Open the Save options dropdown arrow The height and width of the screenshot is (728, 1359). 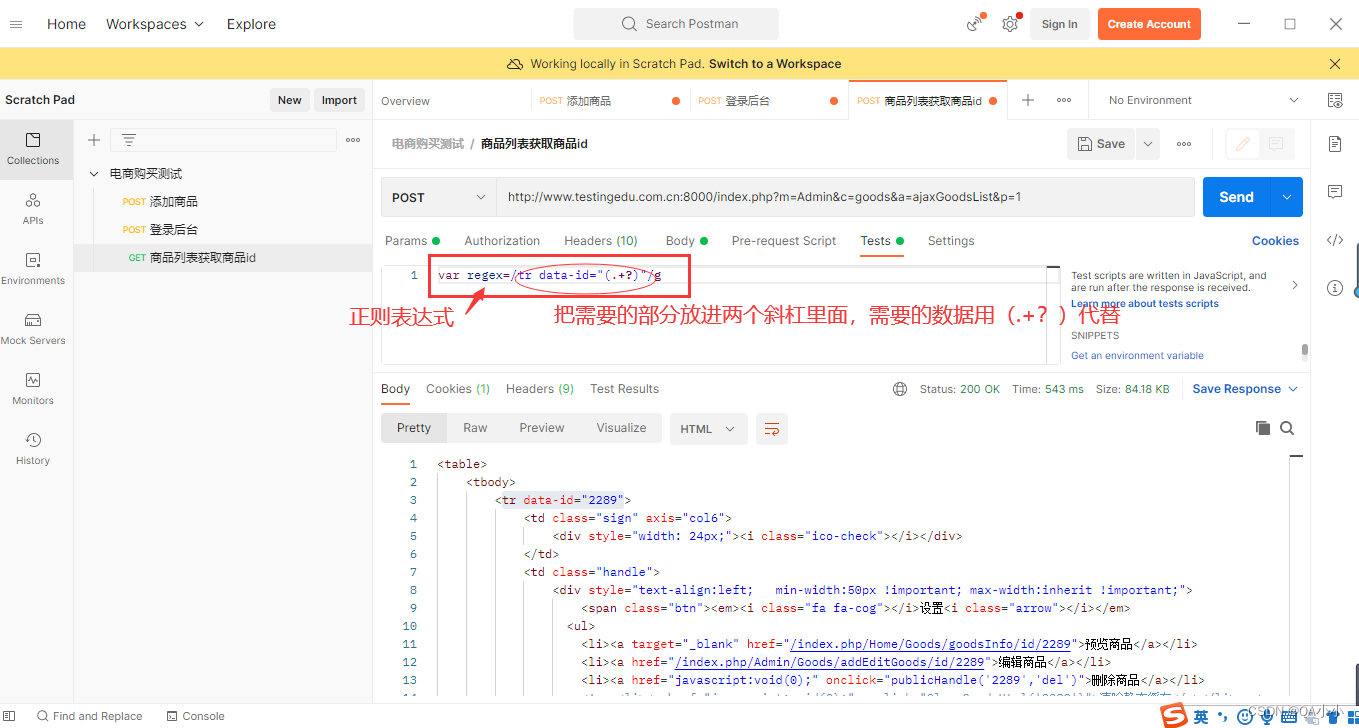[1148, 144]
